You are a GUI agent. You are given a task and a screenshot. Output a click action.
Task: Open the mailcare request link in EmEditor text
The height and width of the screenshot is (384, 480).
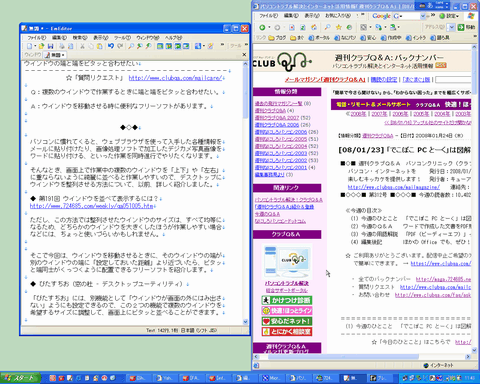(x=175, y=78)
